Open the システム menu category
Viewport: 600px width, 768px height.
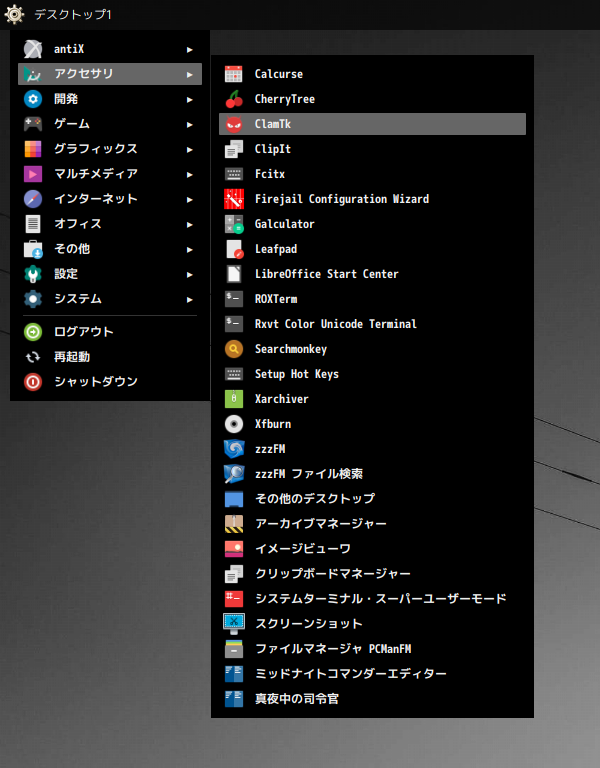[x=110, y=299]
